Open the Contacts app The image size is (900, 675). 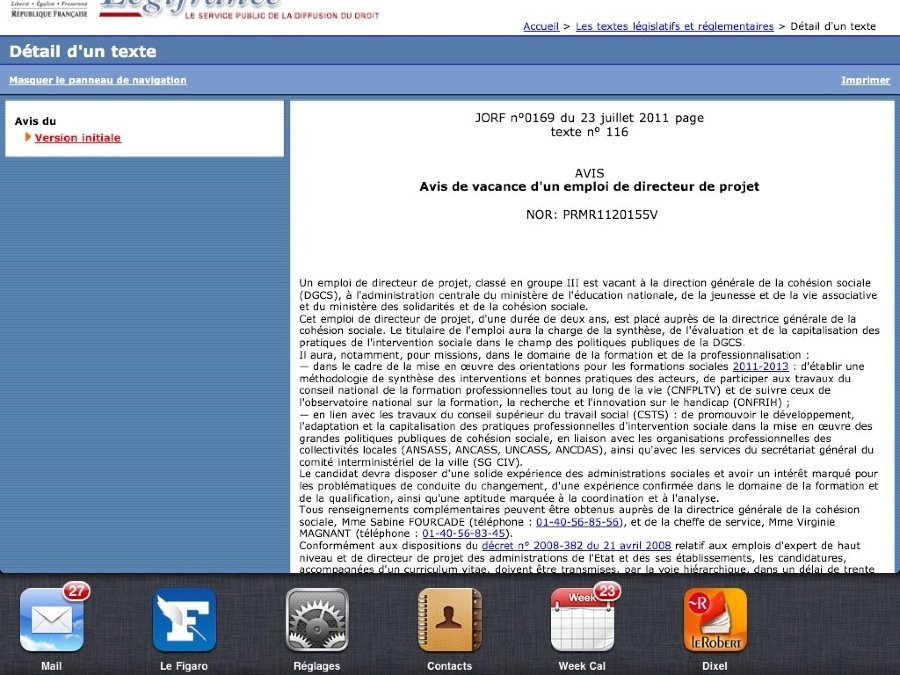(449, 620)
